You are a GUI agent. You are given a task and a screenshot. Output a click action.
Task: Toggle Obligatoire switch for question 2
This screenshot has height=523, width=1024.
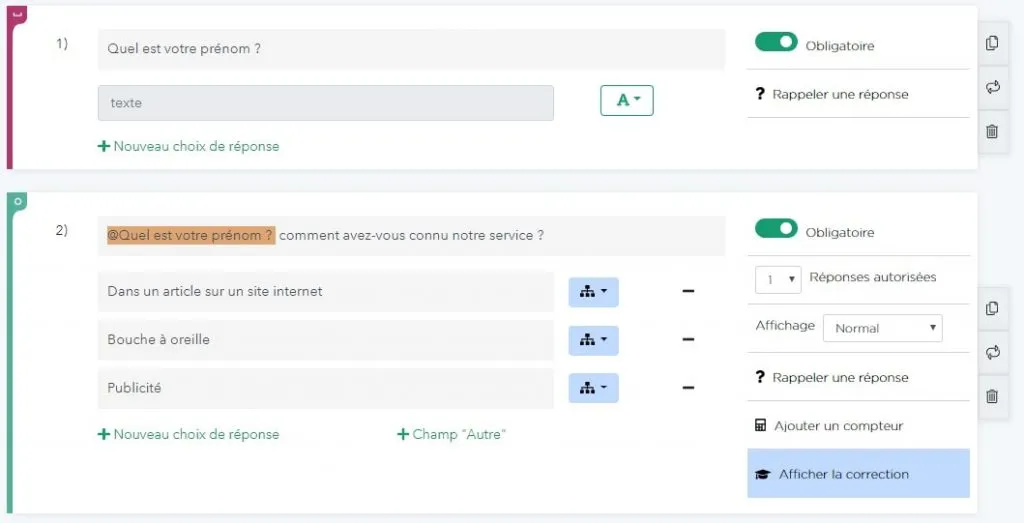point(776,230)
